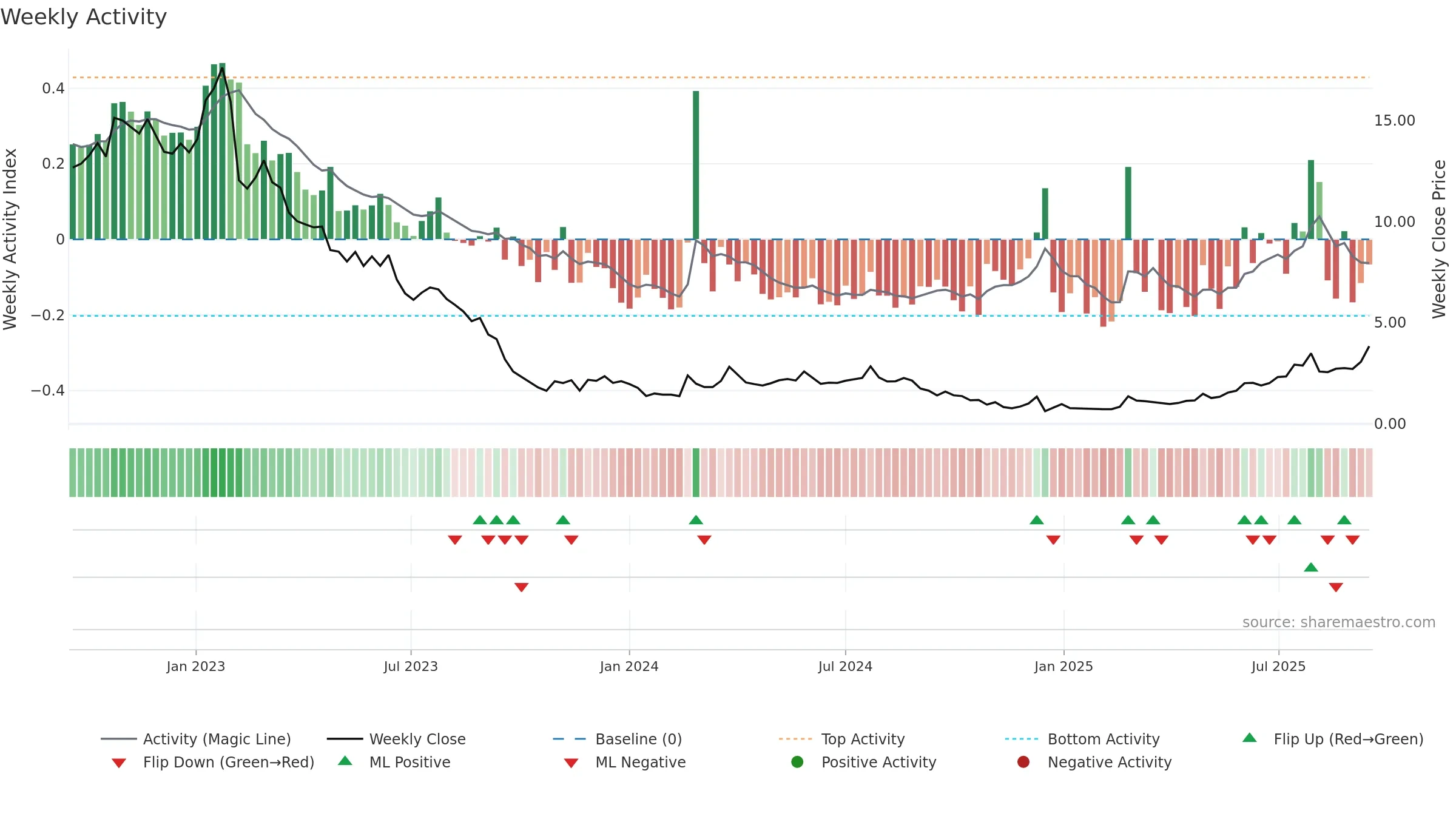Click the dark green heat-strip cell in early 2024

click(x=696, y=473)
